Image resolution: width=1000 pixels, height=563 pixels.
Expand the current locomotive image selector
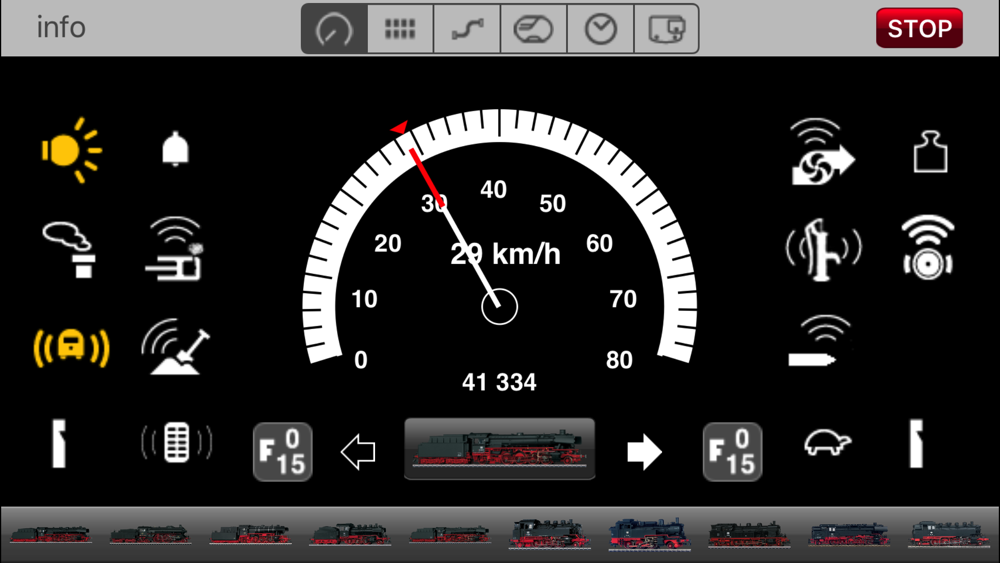click(499, 449)
